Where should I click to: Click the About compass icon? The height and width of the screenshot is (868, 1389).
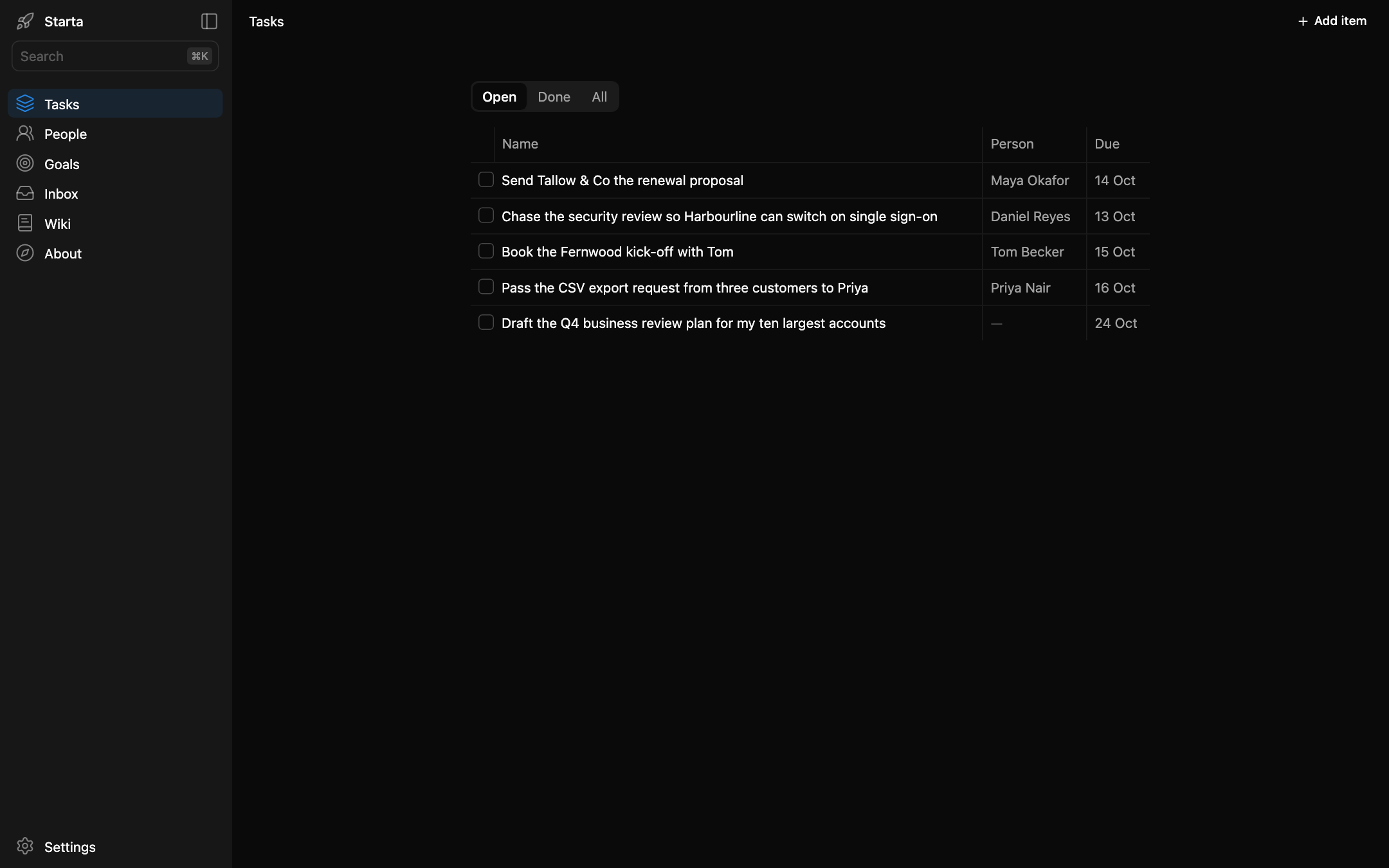coord(25,253)
